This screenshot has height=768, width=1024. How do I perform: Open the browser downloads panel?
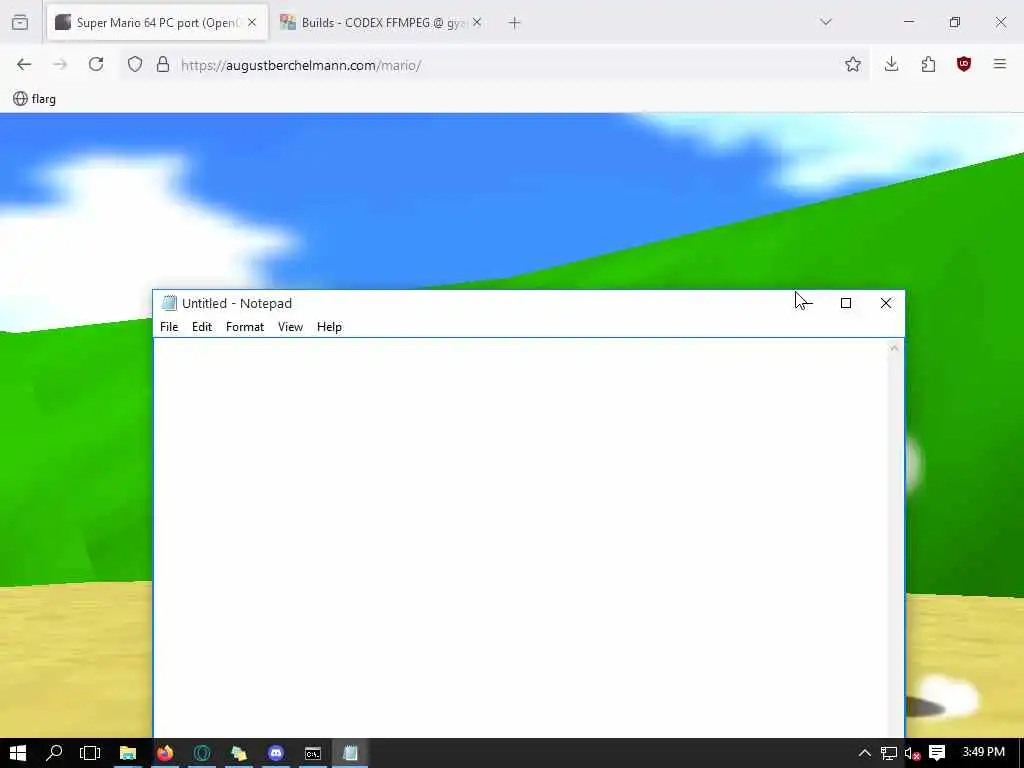[891, 64]
